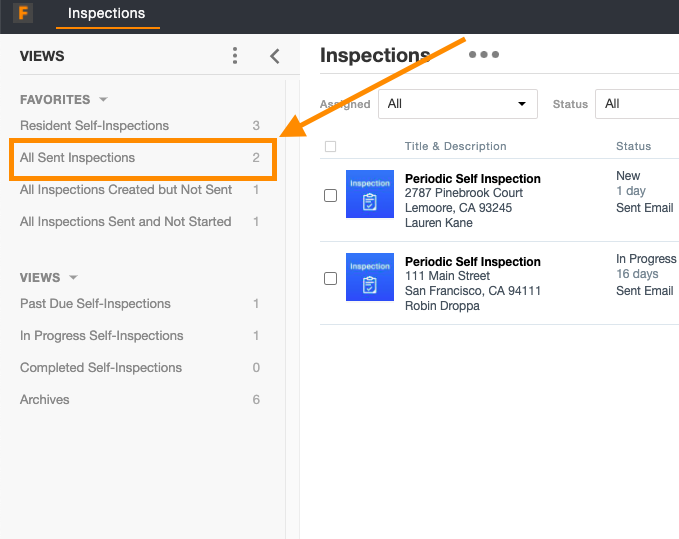Image resolution: width=679 pixels, height=539 pixels.
Task: Switch to the Inspections tab
Action: pyautogui.click(x=106, y=14)
